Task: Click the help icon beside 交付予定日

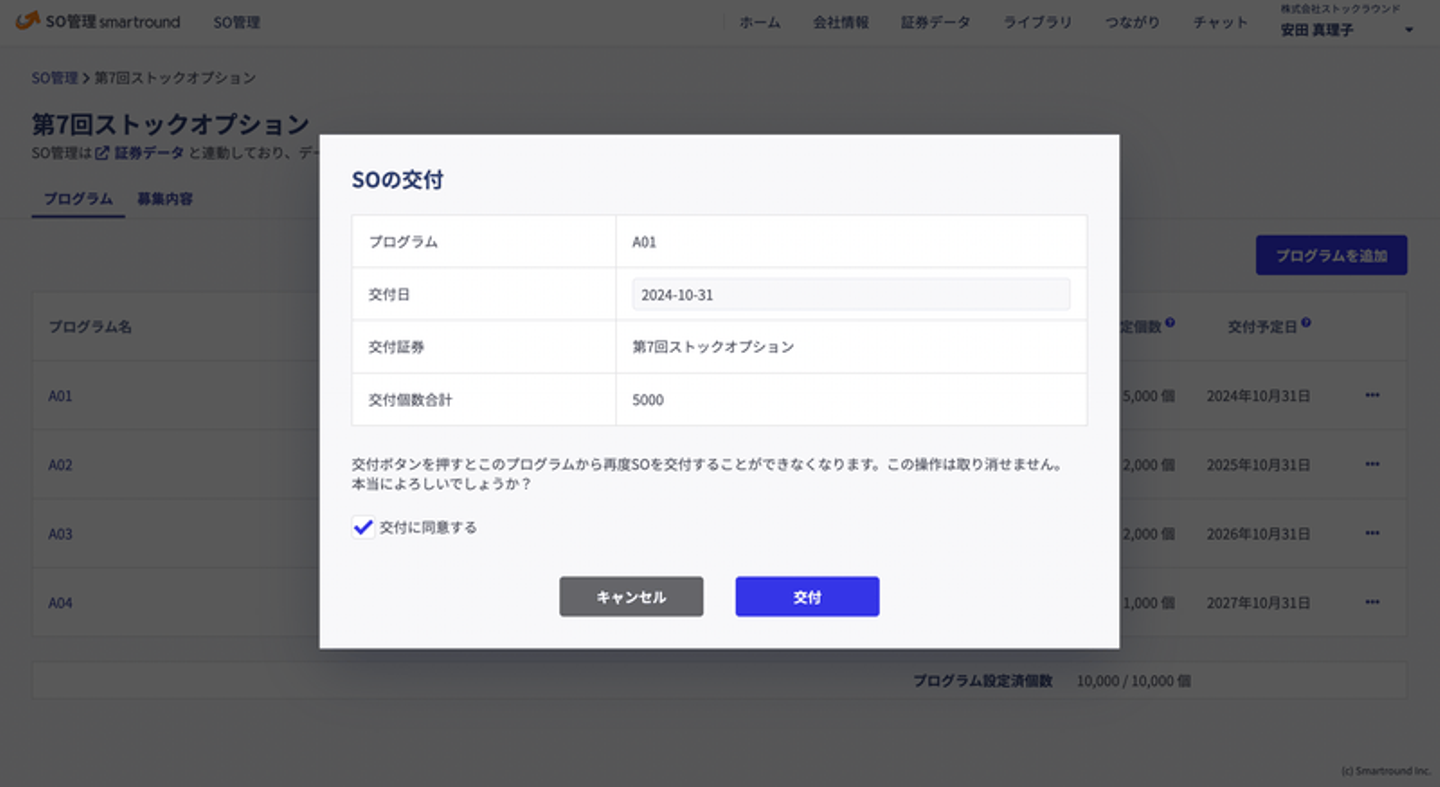Action: coord(1306,324)
